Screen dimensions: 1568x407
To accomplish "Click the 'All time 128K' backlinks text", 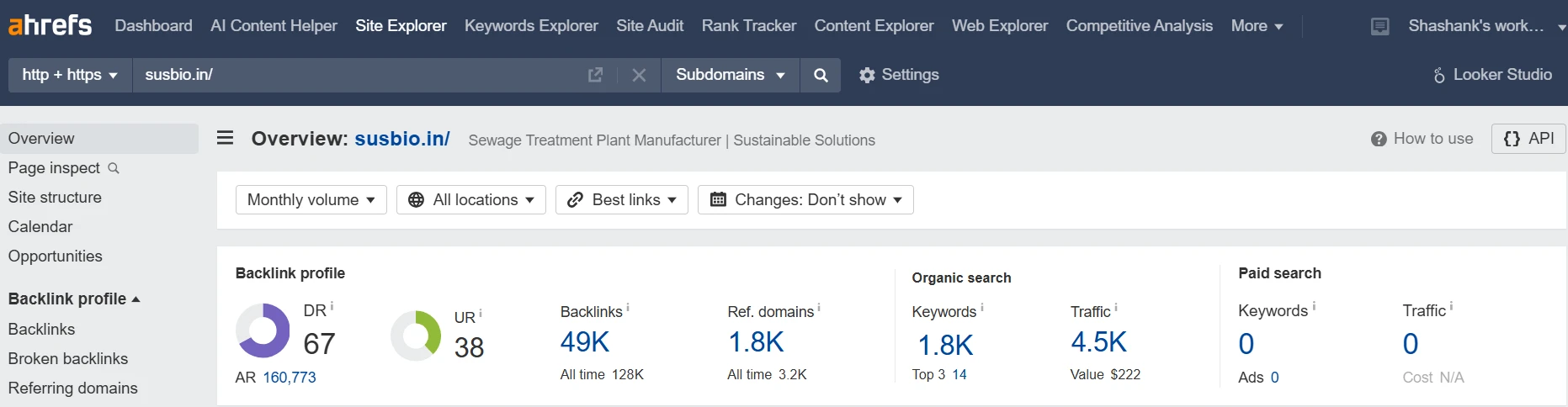I will pos(602,375).
